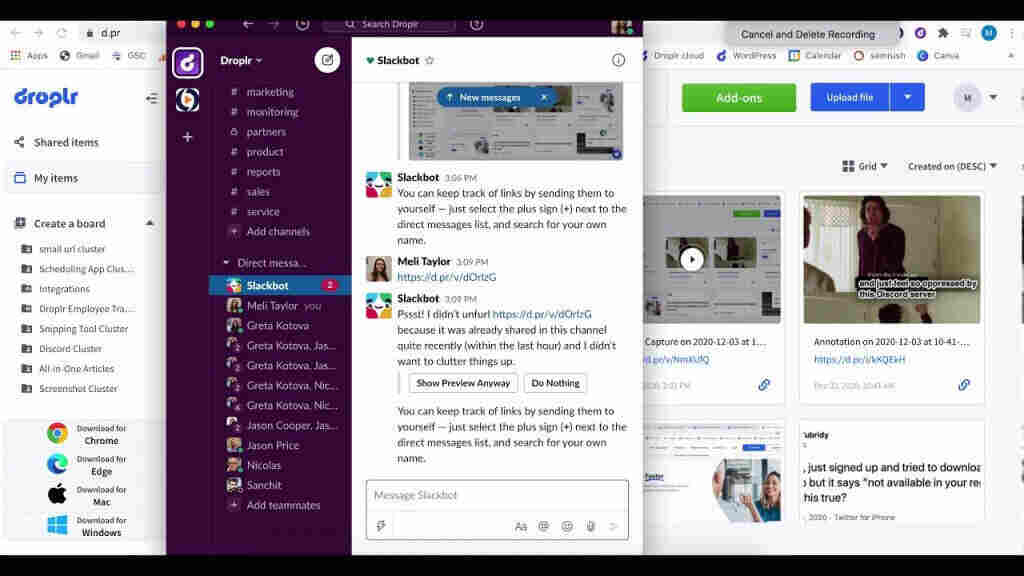The image size is (1024, 576).
Task: Open Slack history clock icon
Action: click(x=302, y=24)
